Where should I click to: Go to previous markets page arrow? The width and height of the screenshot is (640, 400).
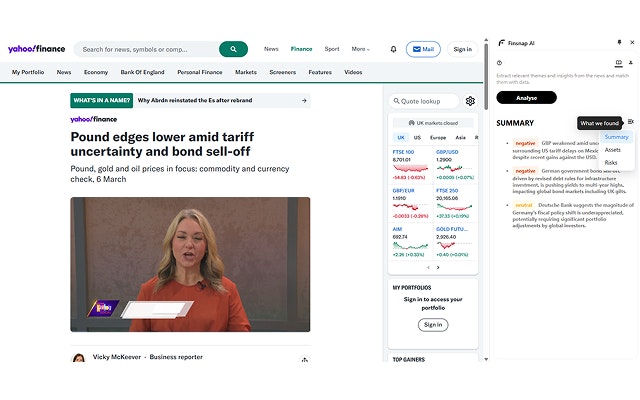[428, 268]
